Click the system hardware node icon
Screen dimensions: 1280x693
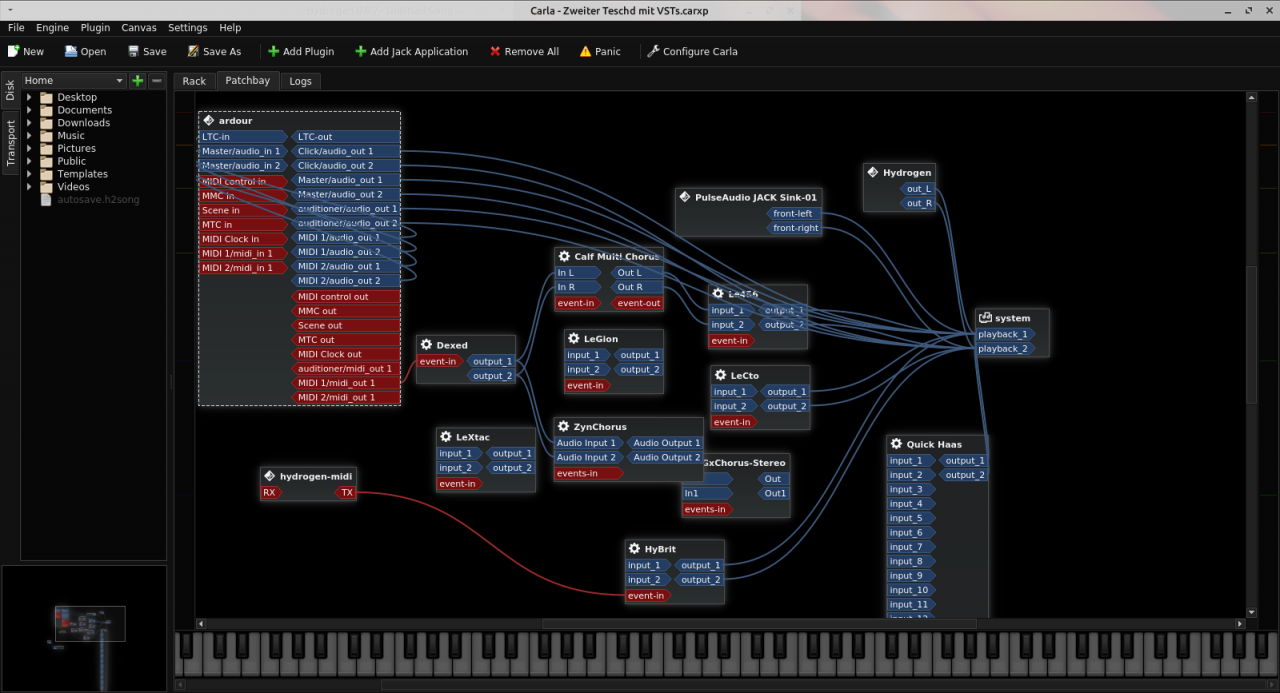(x=985, y=318)
